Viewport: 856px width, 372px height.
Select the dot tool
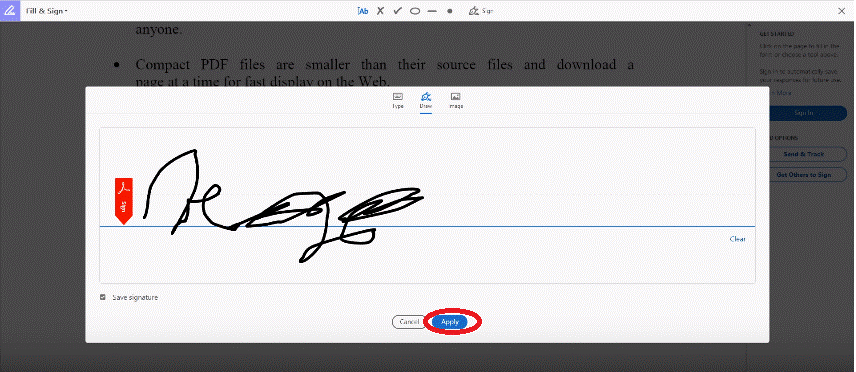coord(449,11)
